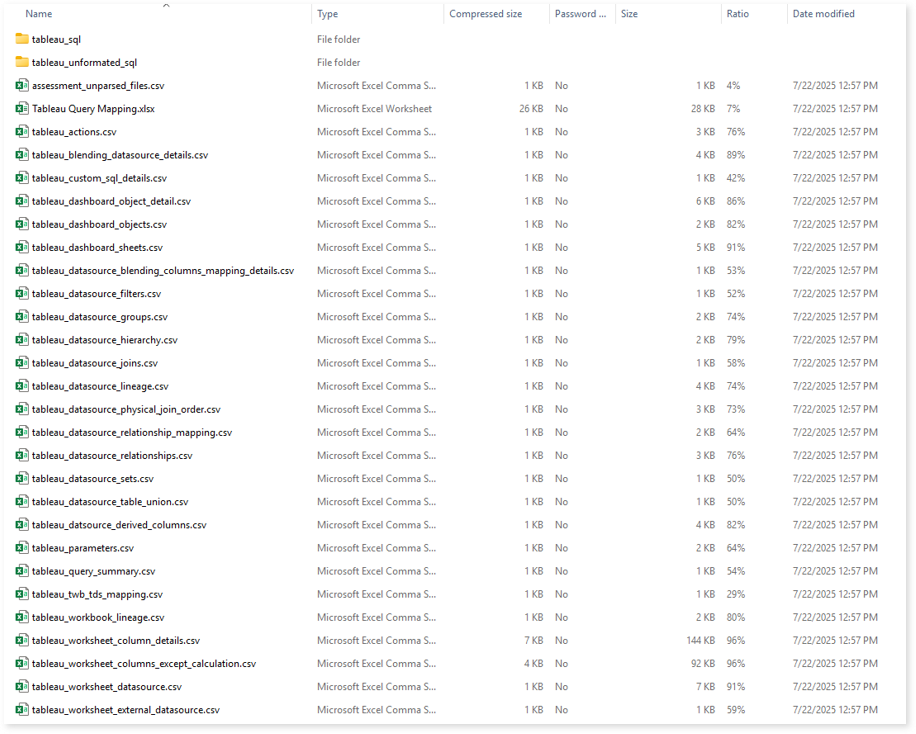Click the 6 KB size value
This screenshot has width=916, height=734.
(x=705, y=201)
